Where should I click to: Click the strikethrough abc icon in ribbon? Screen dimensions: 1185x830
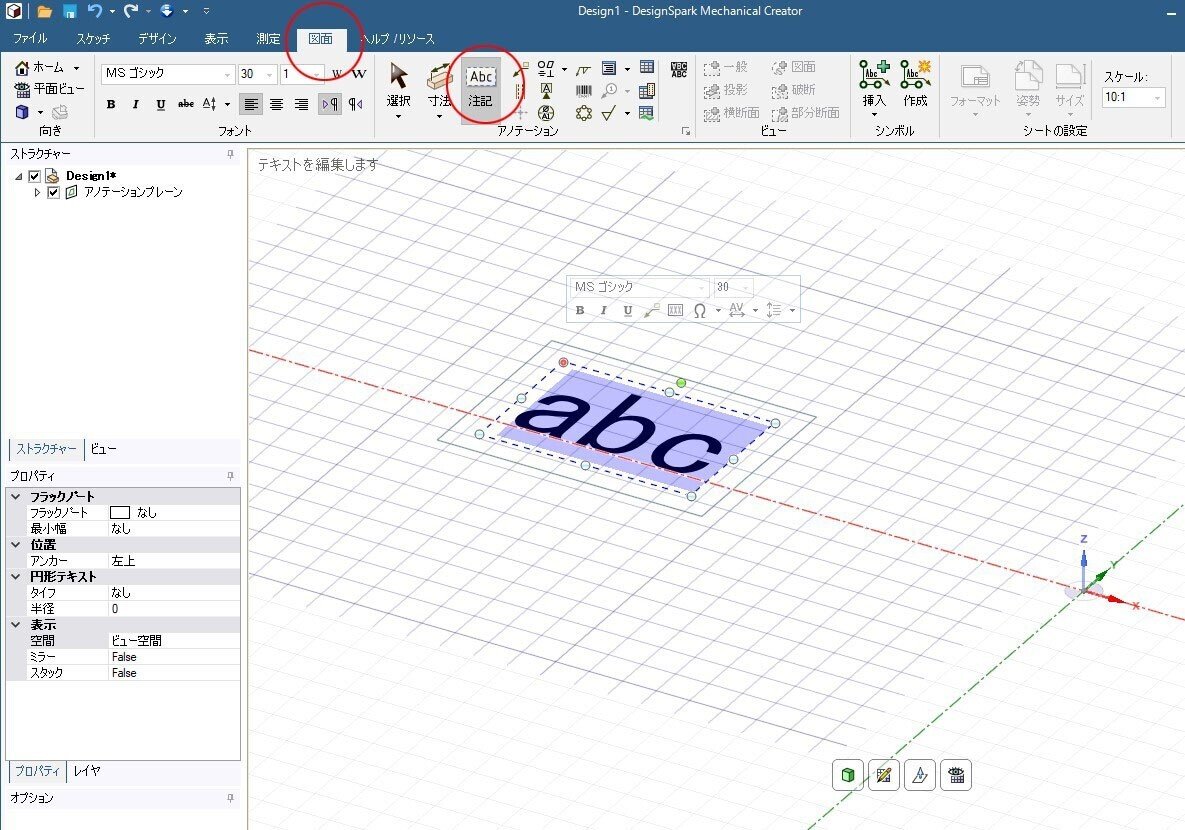tap(186, 104)
